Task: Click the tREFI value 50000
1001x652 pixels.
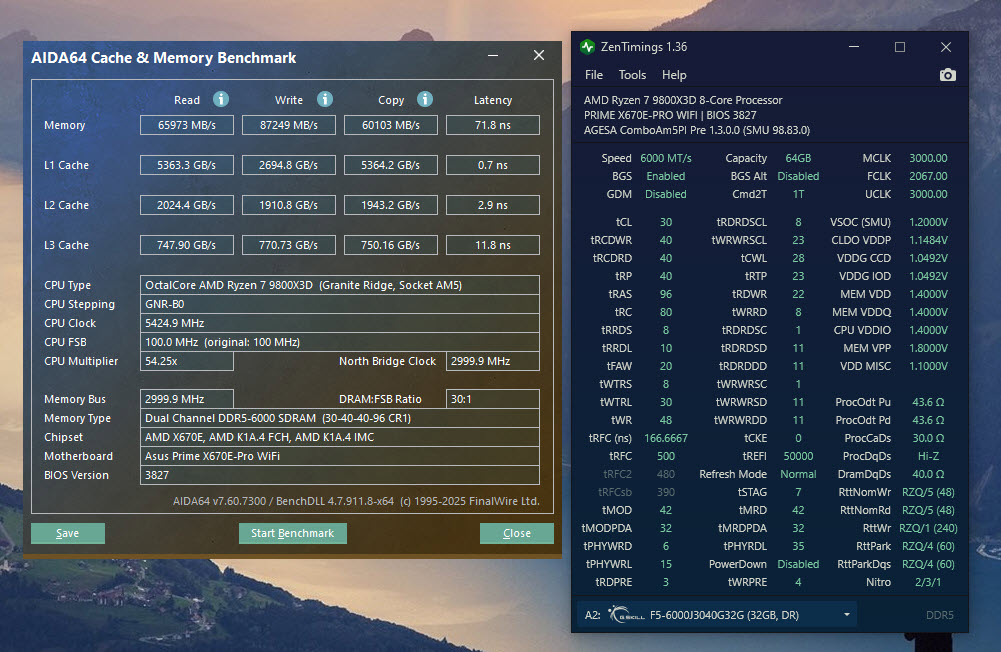Action: click(x=798, y=456)
